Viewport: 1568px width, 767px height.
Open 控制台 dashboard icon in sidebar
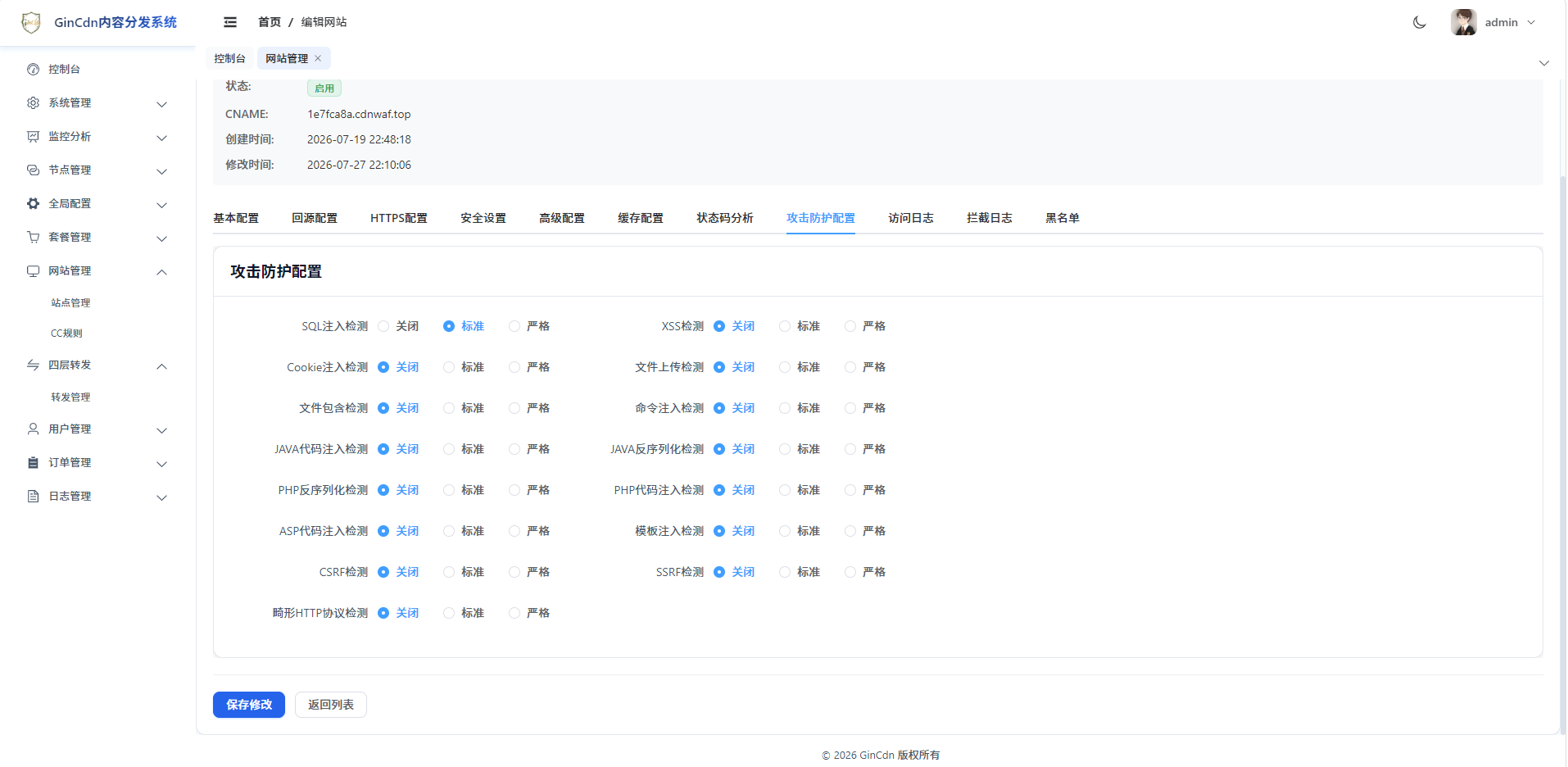click(33, 70)
